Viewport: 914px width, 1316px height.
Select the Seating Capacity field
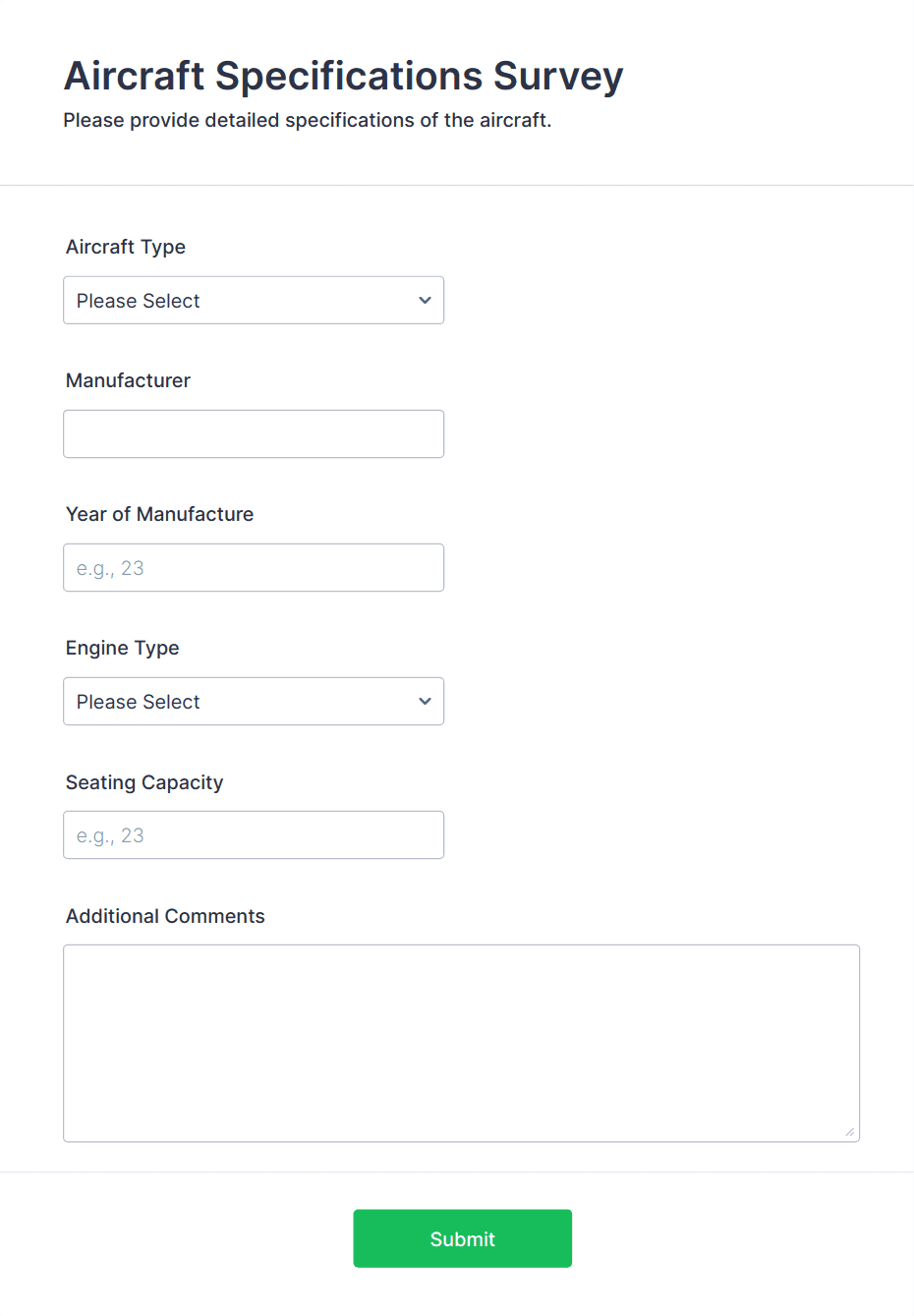pyautogui.click(x=253, y=835)
